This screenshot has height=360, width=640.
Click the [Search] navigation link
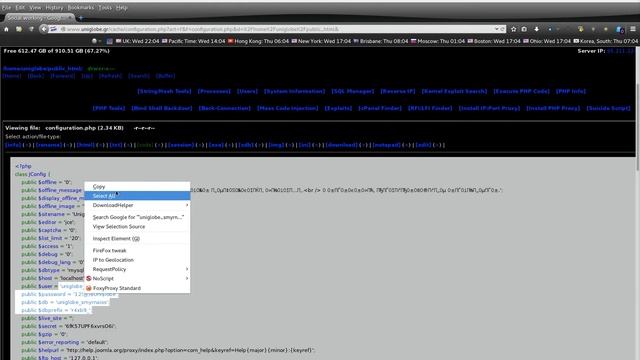click(139, 76)
